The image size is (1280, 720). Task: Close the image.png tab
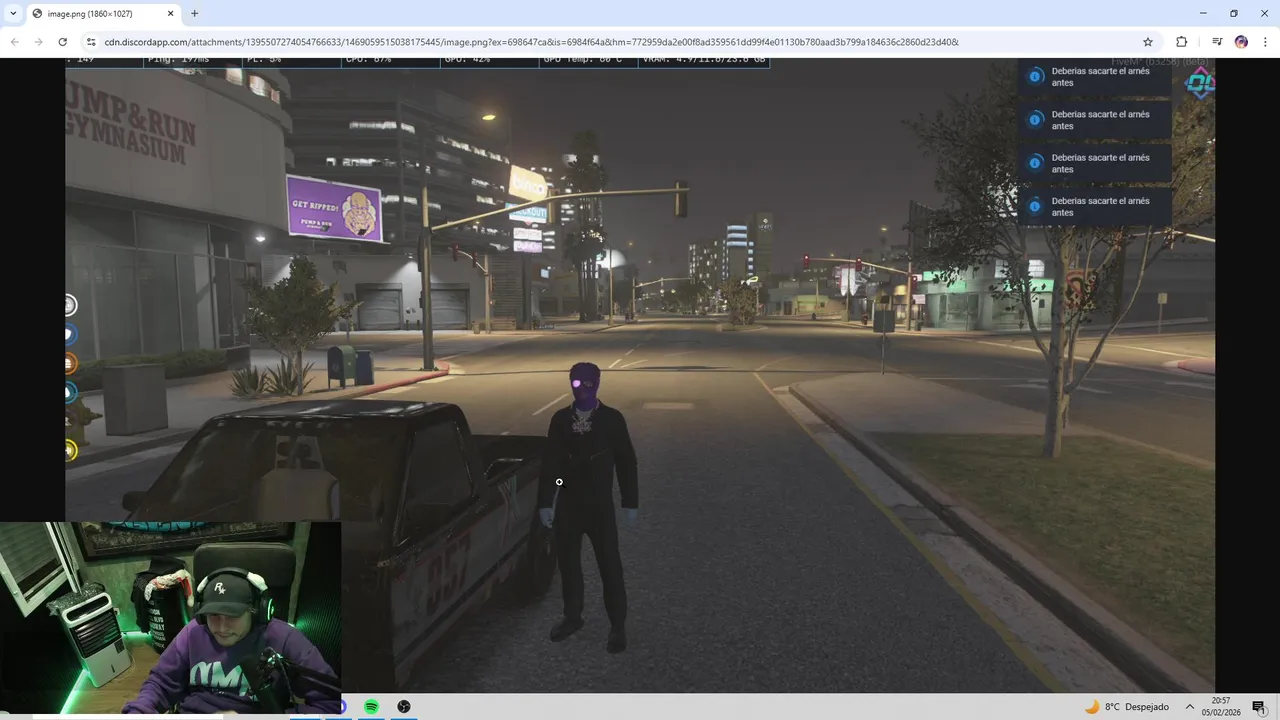point(170,14)
